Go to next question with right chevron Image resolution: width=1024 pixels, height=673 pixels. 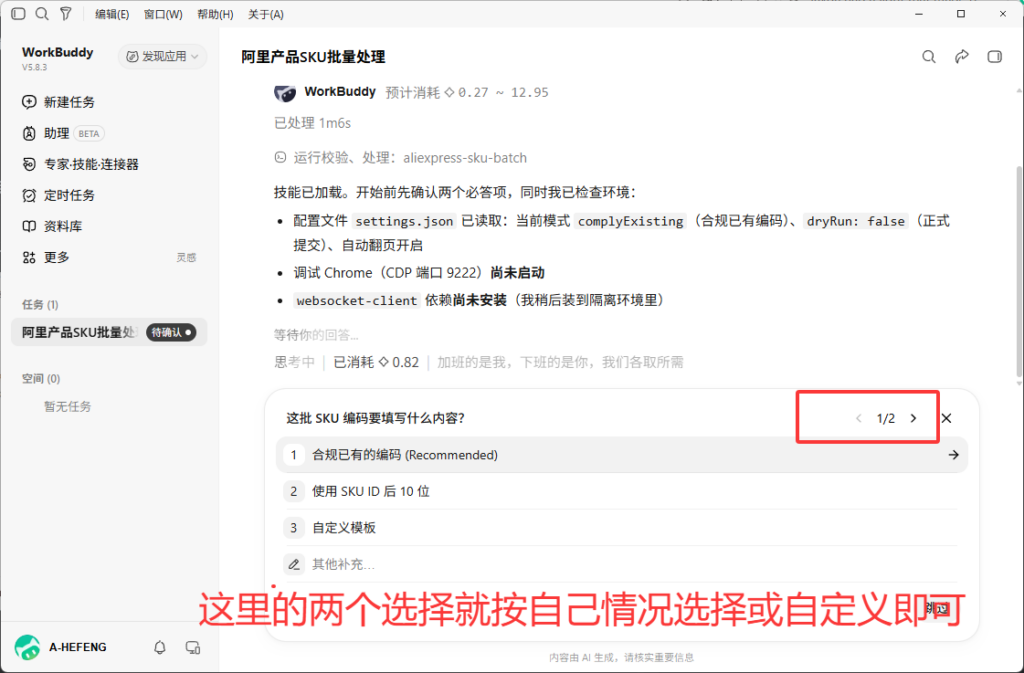pyautogui.click(x=914, y=418)
